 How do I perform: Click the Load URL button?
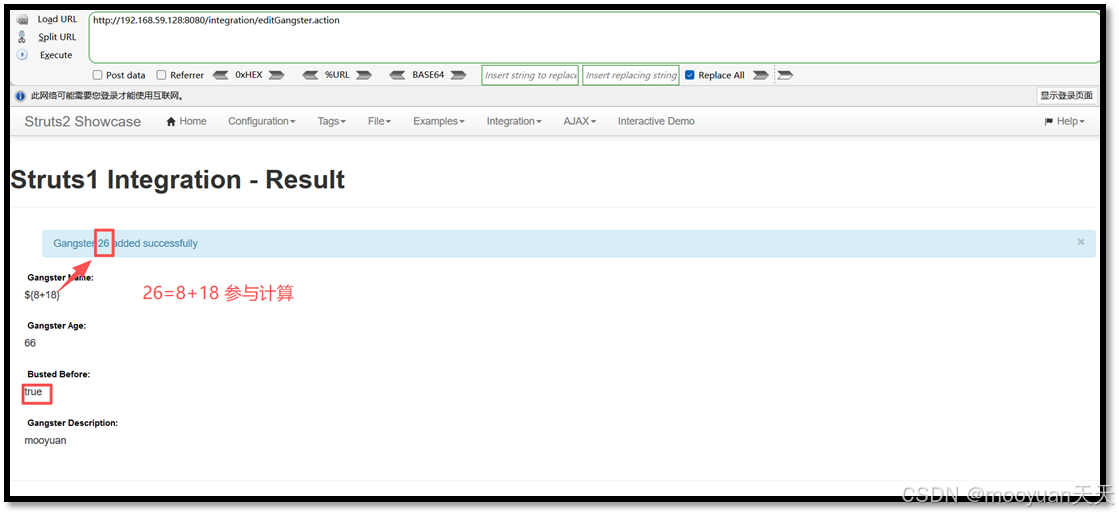tap(57, 20)
